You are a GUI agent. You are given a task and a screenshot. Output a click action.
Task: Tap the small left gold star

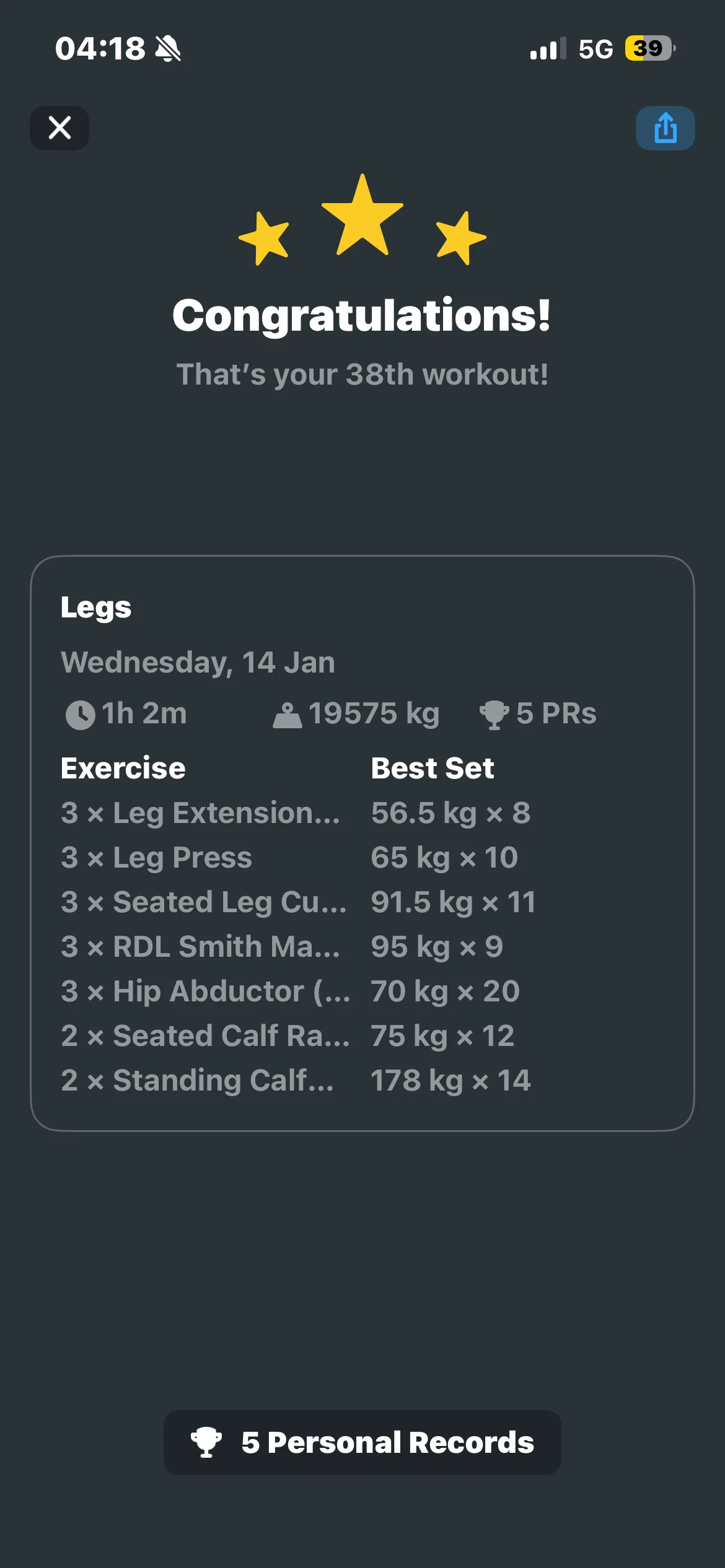tap(265, 238)
